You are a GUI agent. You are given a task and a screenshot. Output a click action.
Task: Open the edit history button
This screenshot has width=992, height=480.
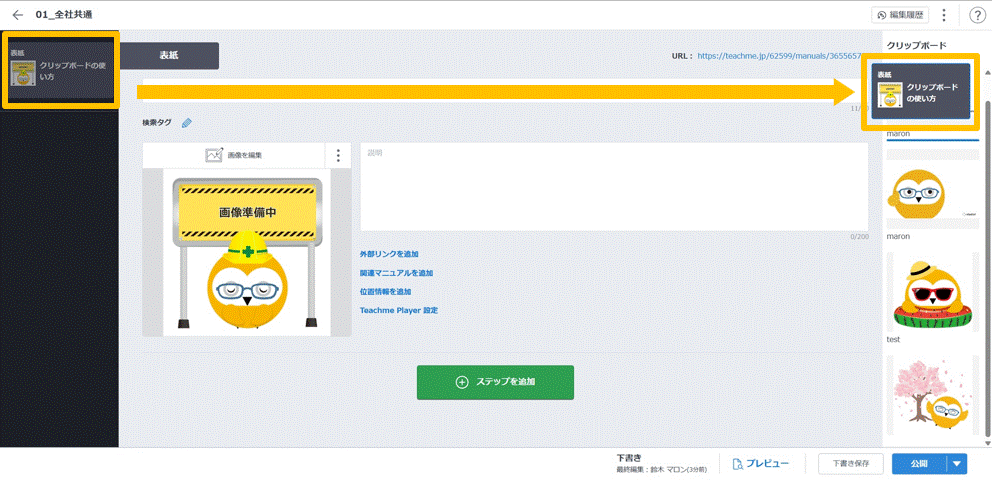coord(900,15)
